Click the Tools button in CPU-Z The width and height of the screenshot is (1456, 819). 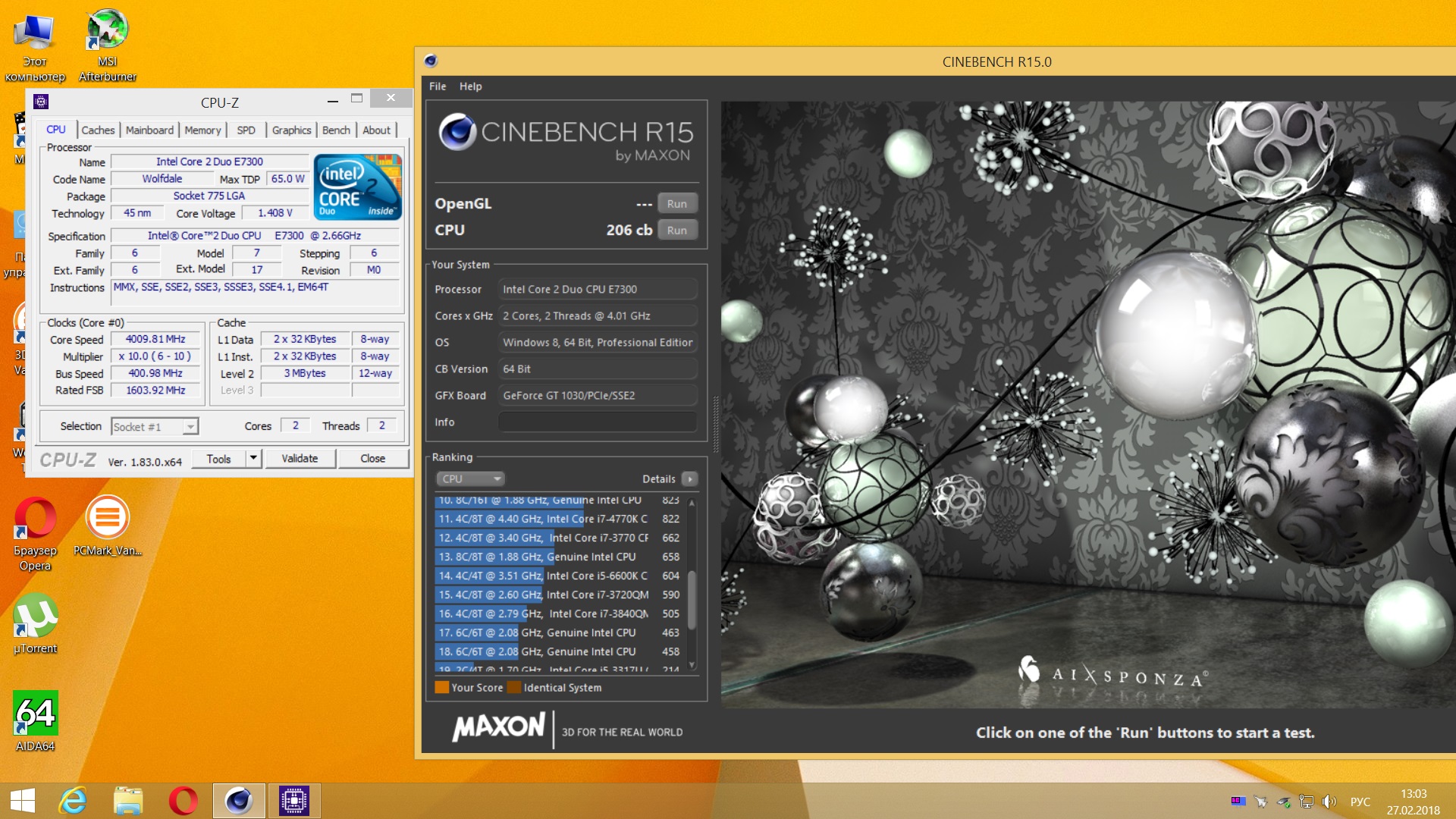click(218, 458)
